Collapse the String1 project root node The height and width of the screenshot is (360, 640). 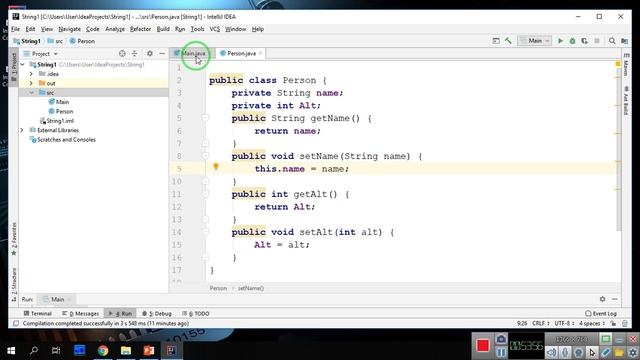[x=22, y=64]
